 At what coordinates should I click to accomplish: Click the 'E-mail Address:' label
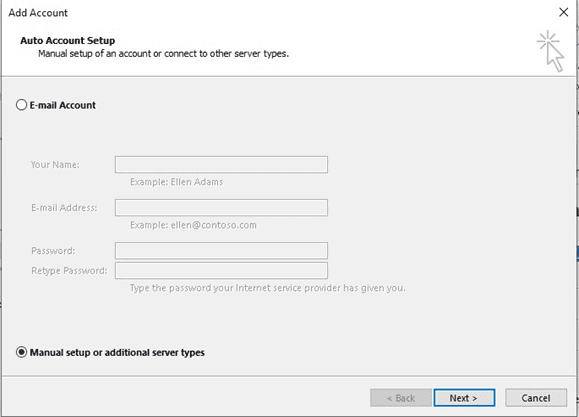coord(64,208)
